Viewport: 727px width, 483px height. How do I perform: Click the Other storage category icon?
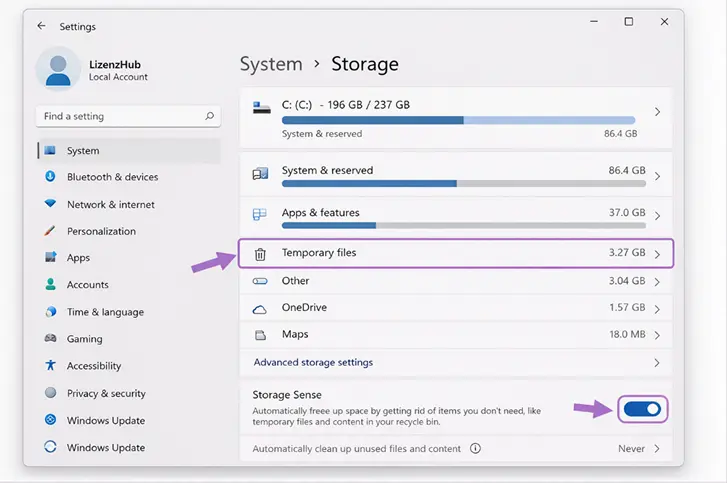point(260,281)
